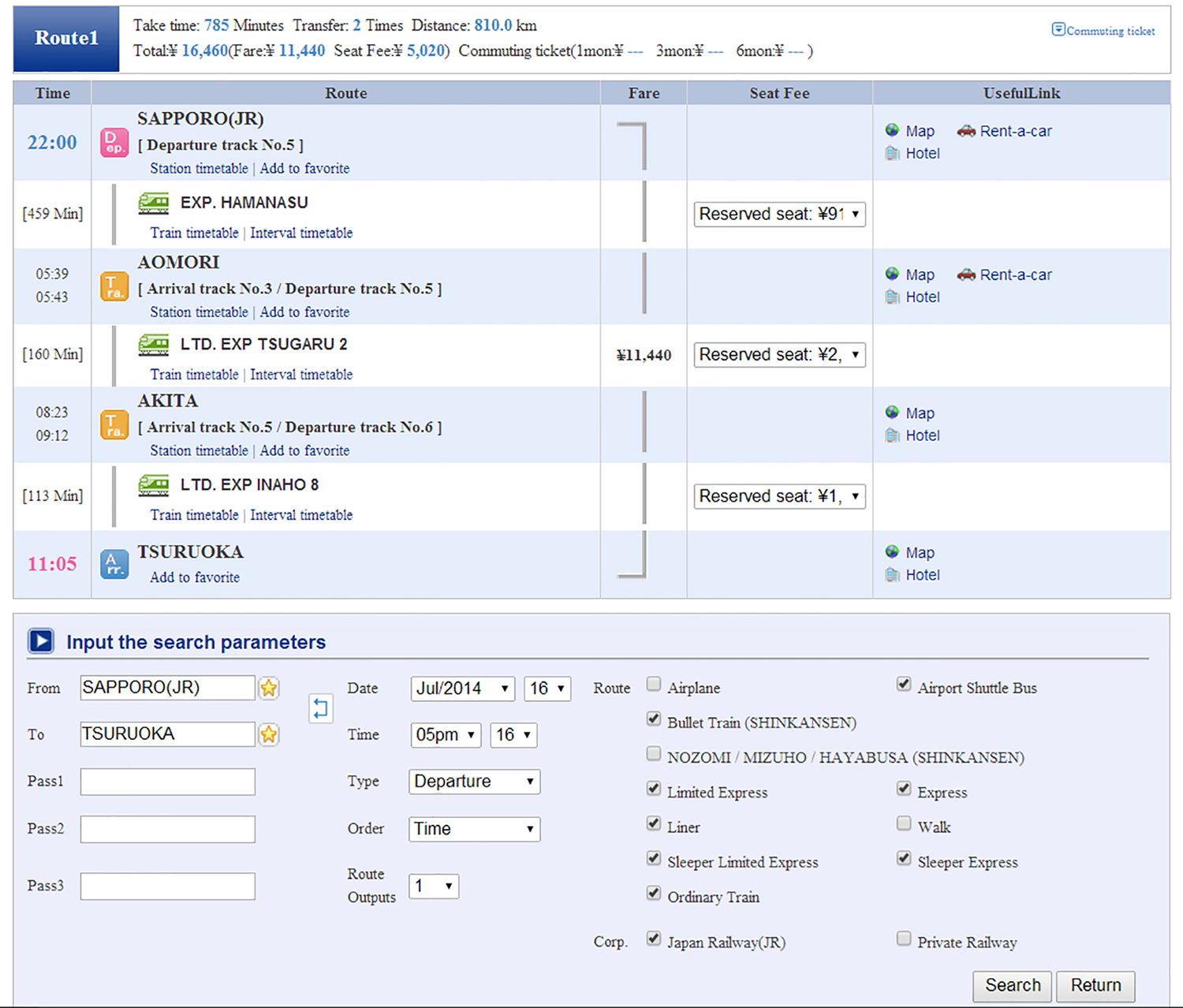Click the globe Map icon for SAPPORO(JR)
Image resolution: width=1183 pixels, height=1008 pixels.
tap(892, 130)
